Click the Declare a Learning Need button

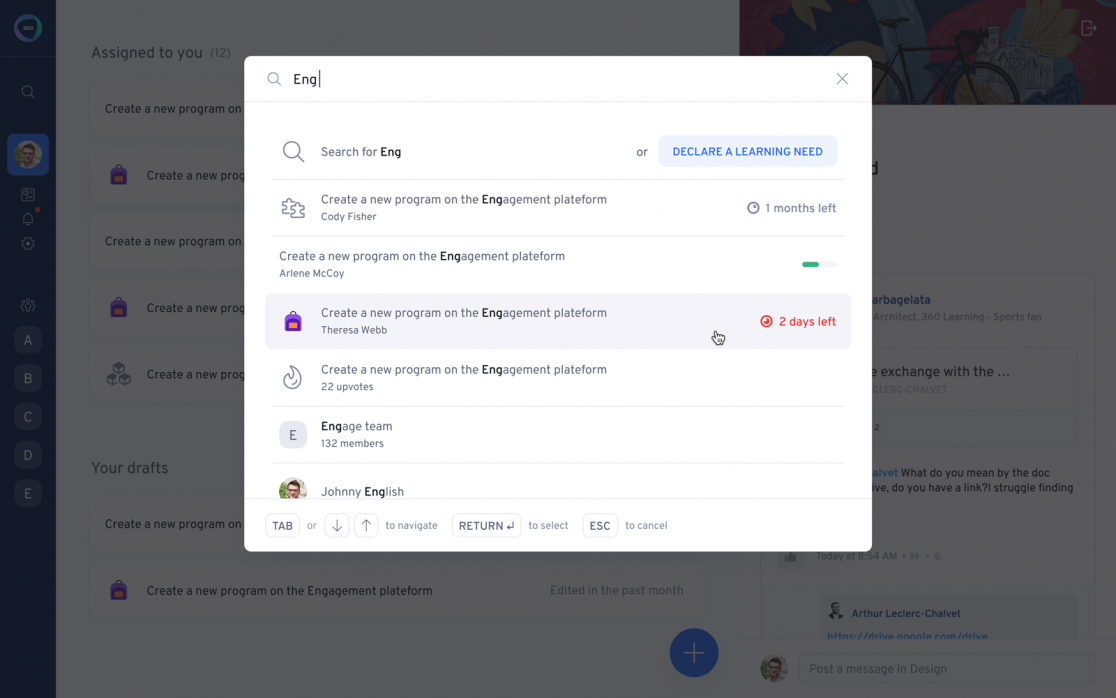747,152
